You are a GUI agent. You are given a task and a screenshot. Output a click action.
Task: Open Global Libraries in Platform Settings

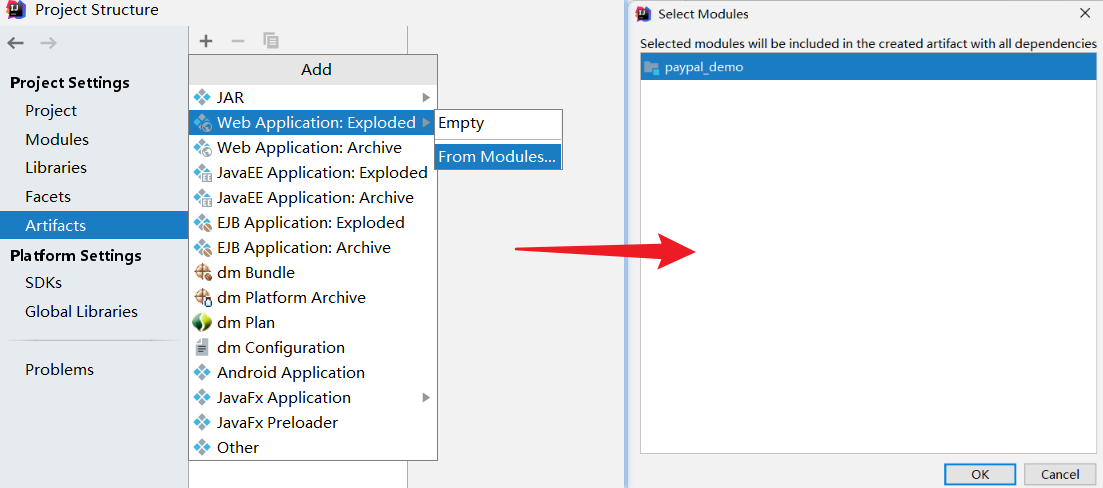[x=81, y=312]
